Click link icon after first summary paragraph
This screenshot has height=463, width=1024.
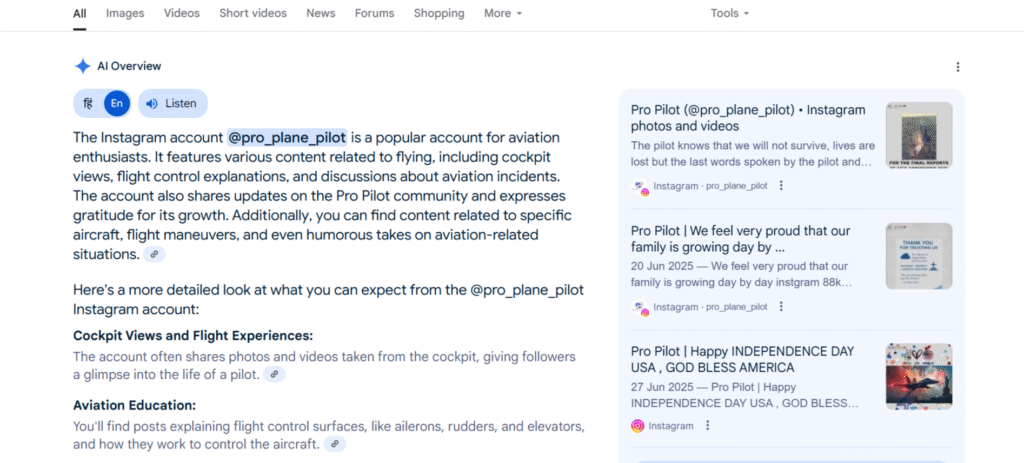[154, 255]
